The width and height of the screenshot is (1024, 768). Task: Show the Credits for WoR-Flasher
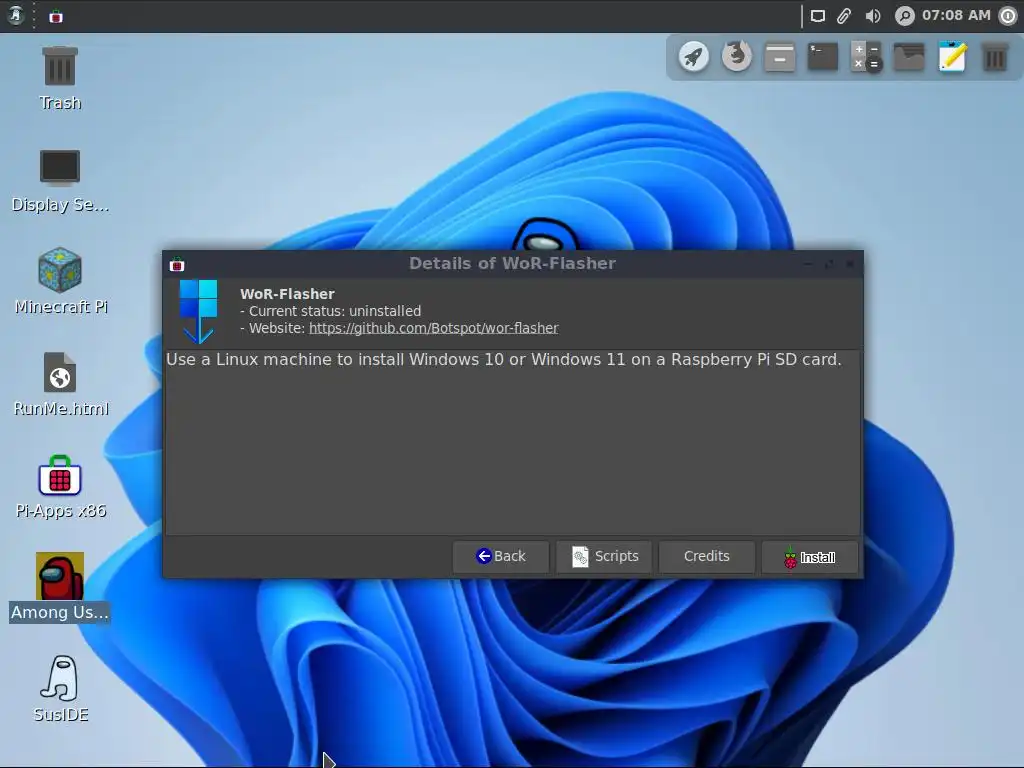click(x=707, y=556)
